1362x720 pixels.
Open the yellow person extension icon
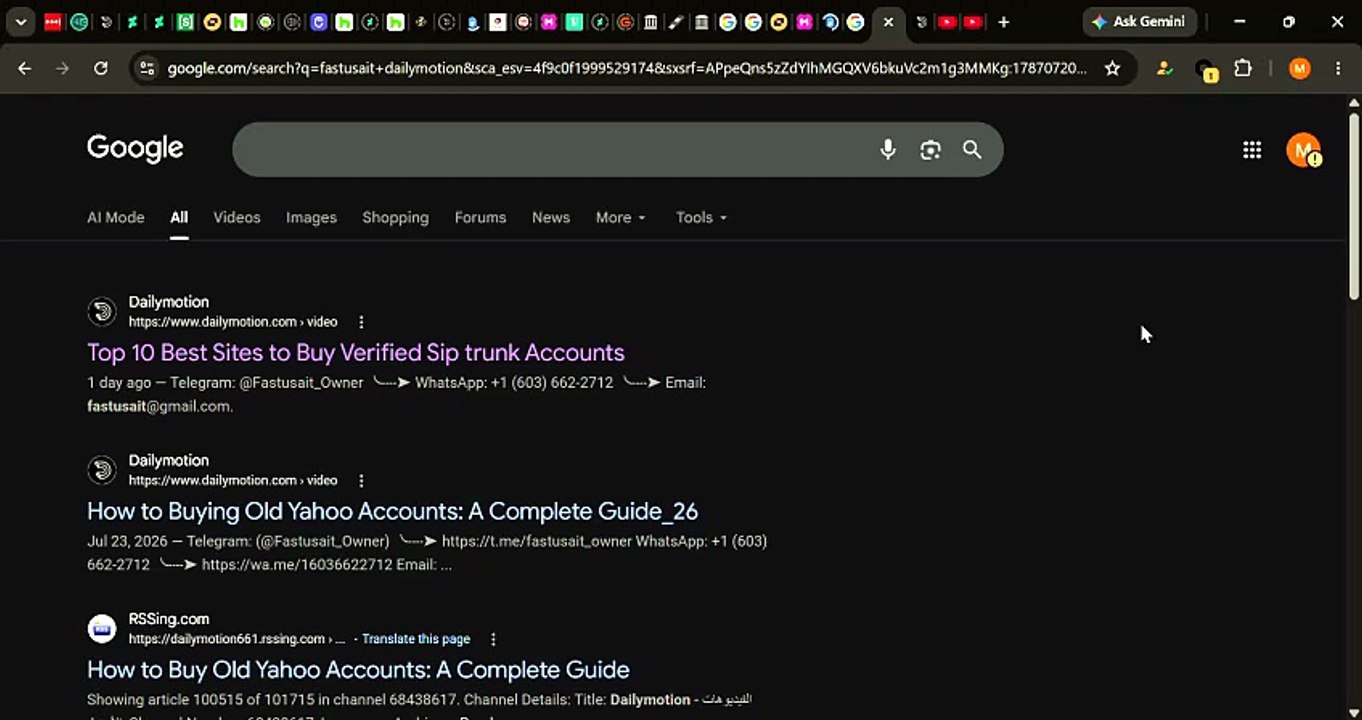(1164, 68)
